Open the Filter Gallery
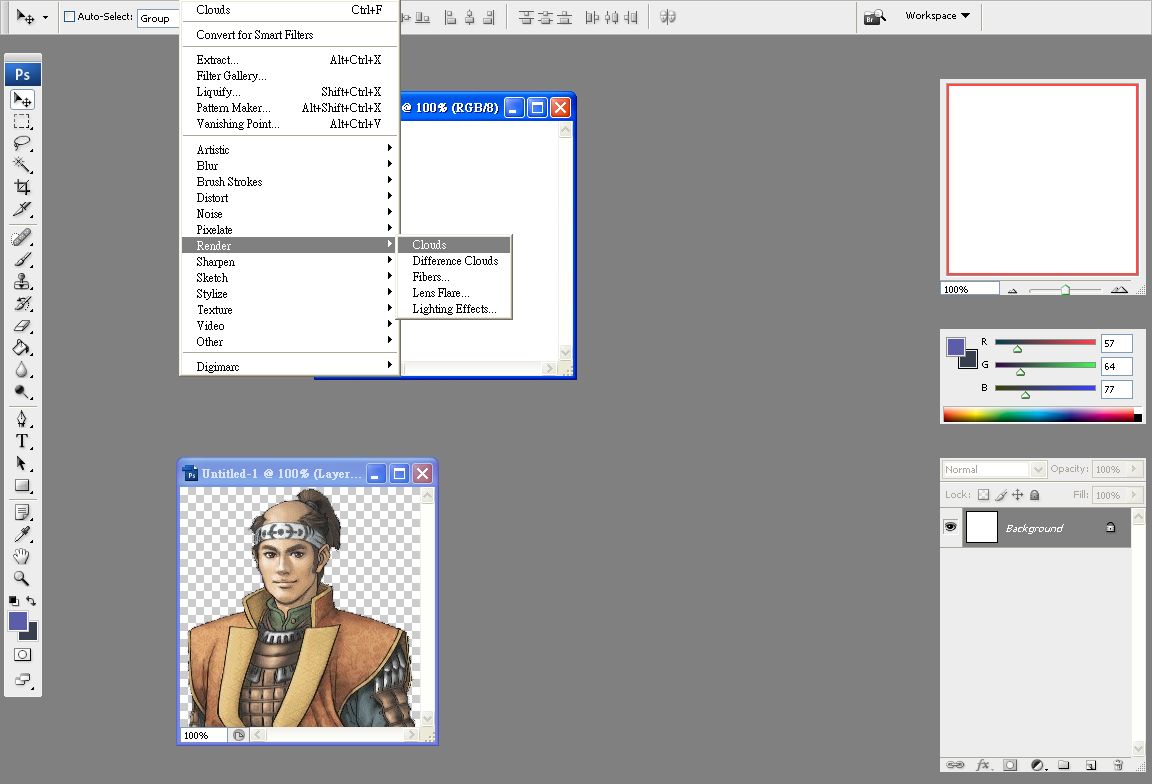Screen dimensions: 1152x784 (x=290, y=76)
